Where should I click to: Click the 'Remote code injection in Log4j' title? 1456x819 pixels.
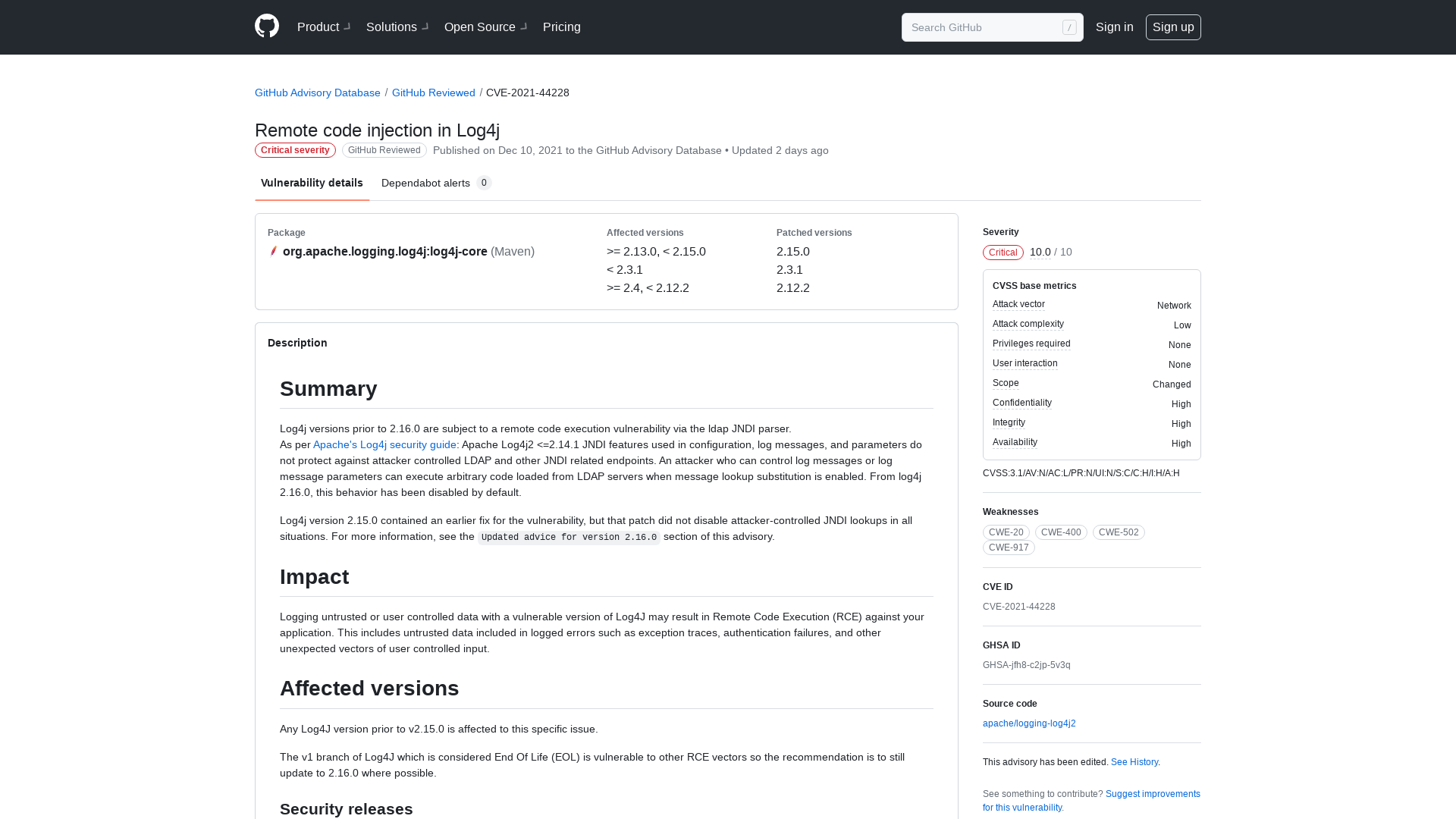coord(377,130)
